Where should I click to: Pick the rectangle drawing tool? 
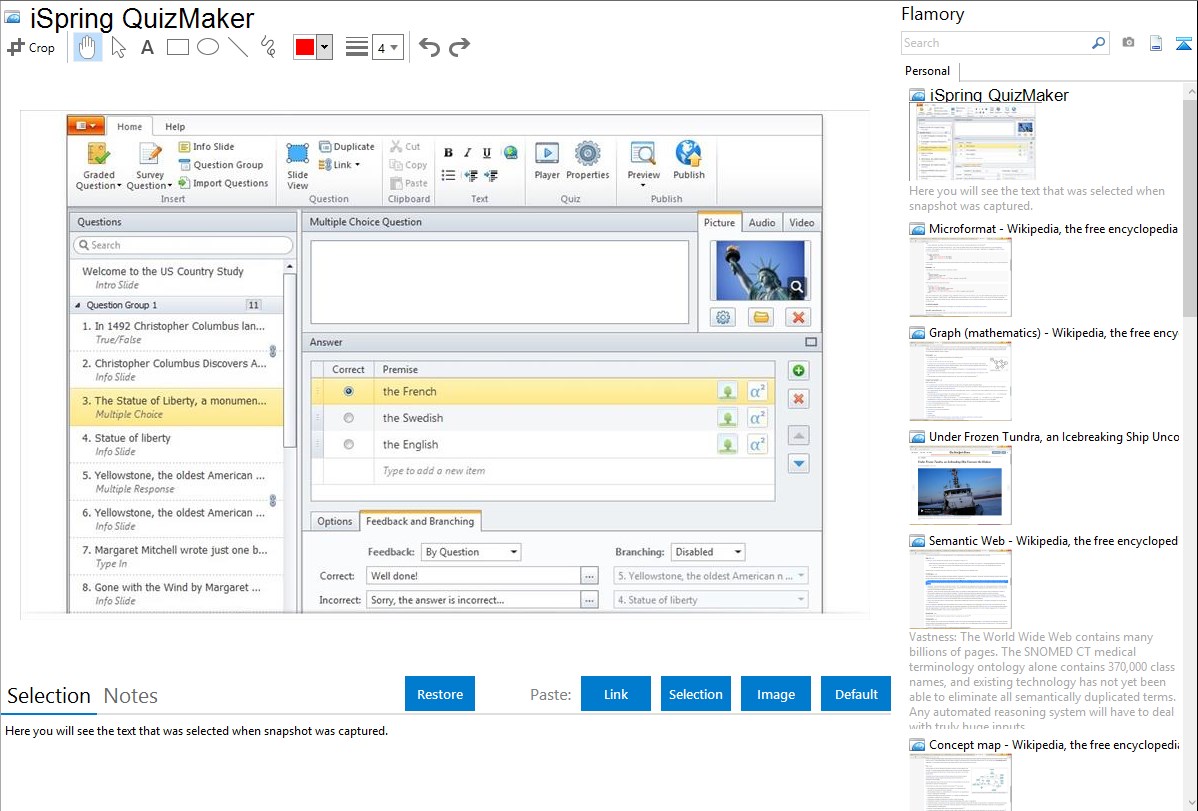pos(178,47)
